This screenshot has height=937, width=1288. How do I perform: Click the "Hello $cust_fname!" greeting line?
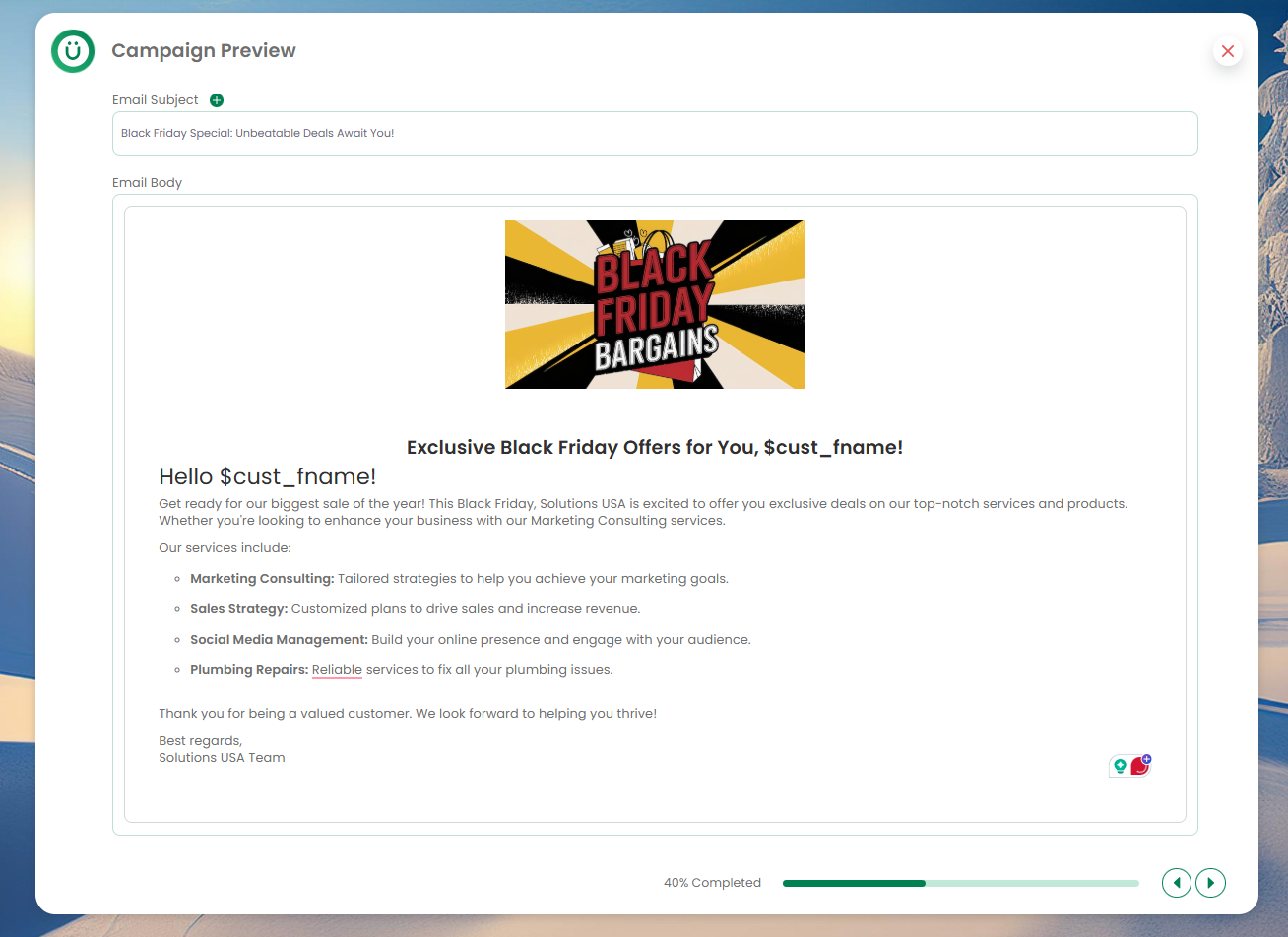(x=267, y=477)
